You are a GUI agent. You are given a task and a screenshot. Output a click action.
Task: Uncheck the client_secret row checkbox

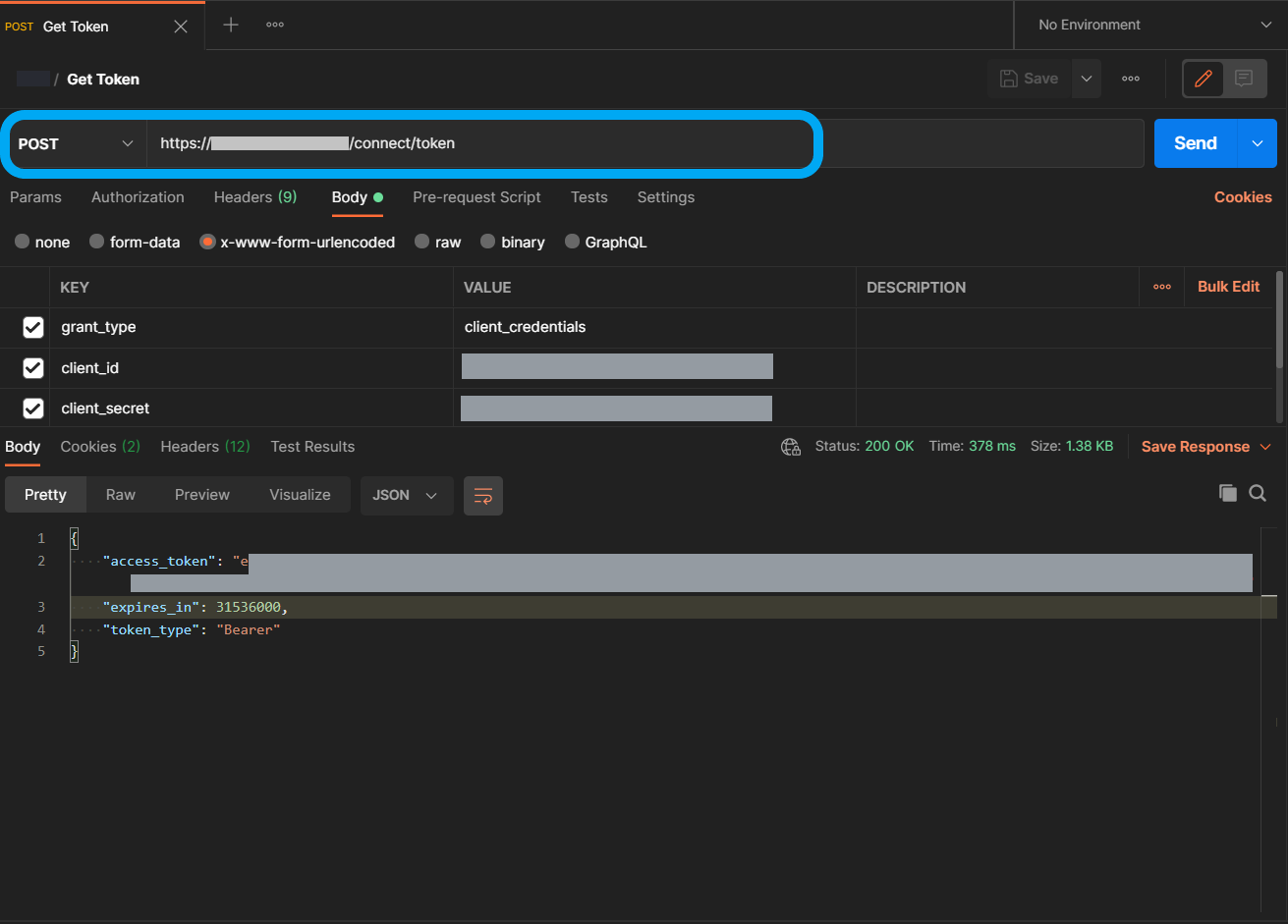[33, 408]
